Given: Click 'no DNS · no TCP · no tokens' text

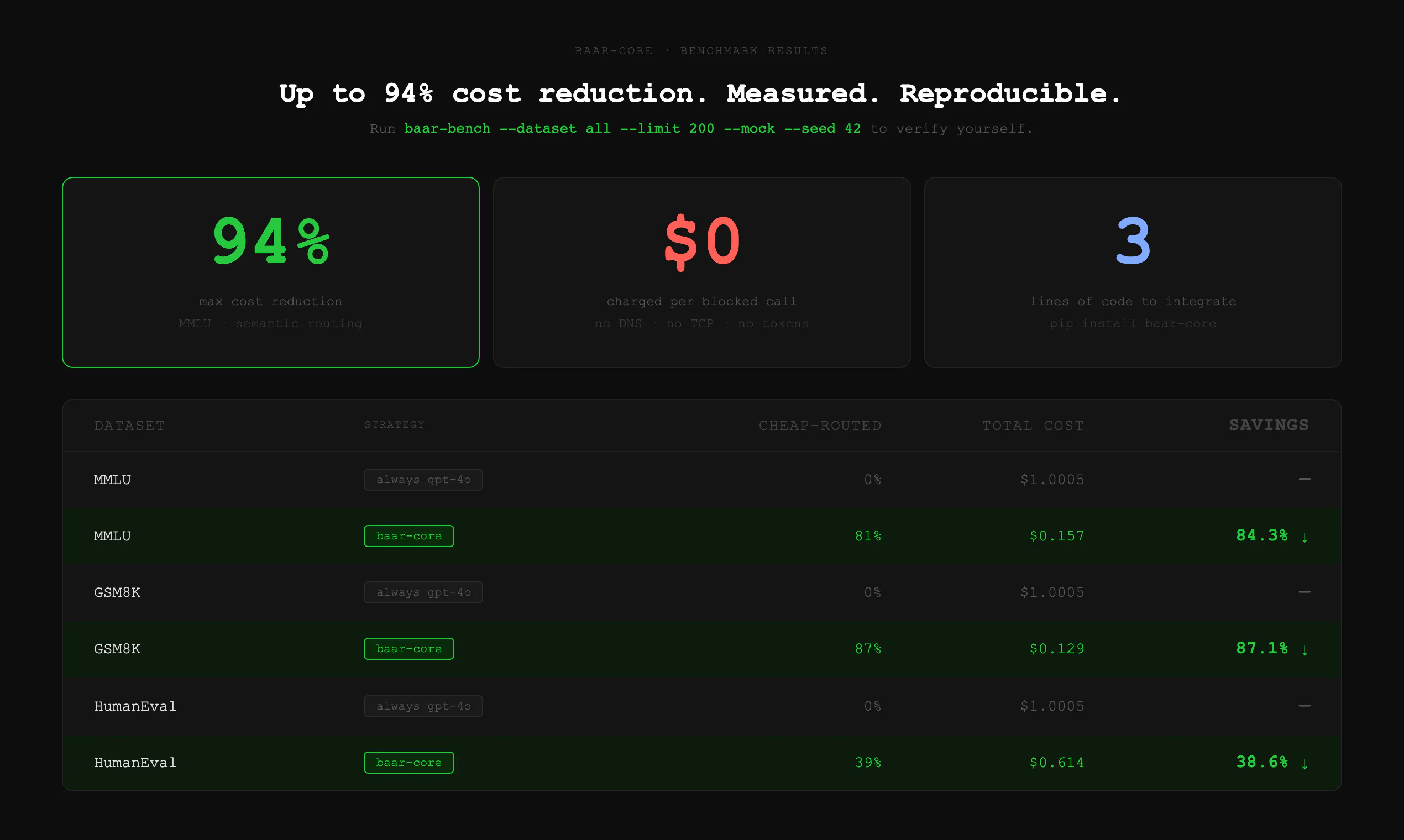Looking at the screenshot, I should (x=702, y=323).
